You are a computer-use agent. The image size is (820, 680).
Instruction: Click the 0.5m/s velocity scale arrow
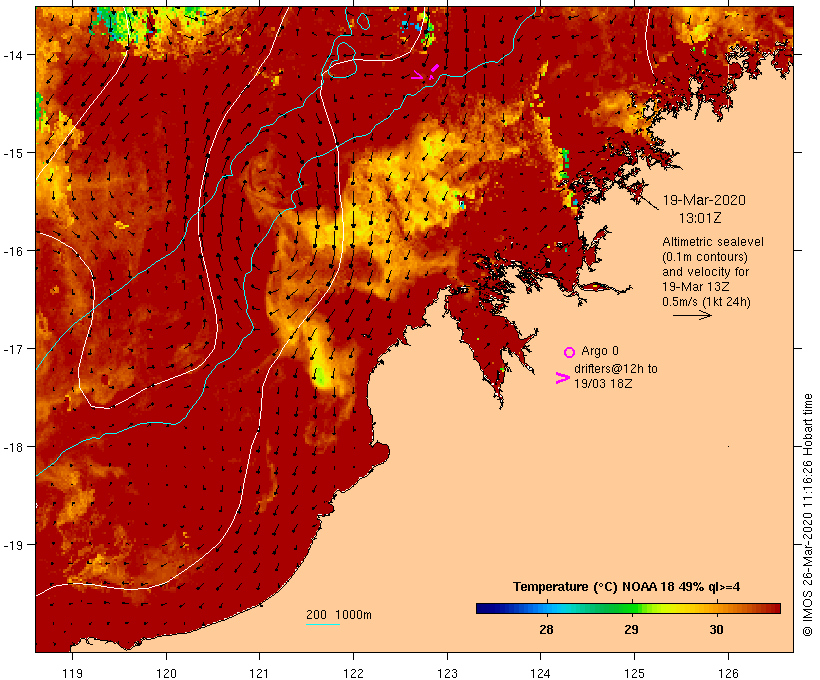click(x=692, y=315)
